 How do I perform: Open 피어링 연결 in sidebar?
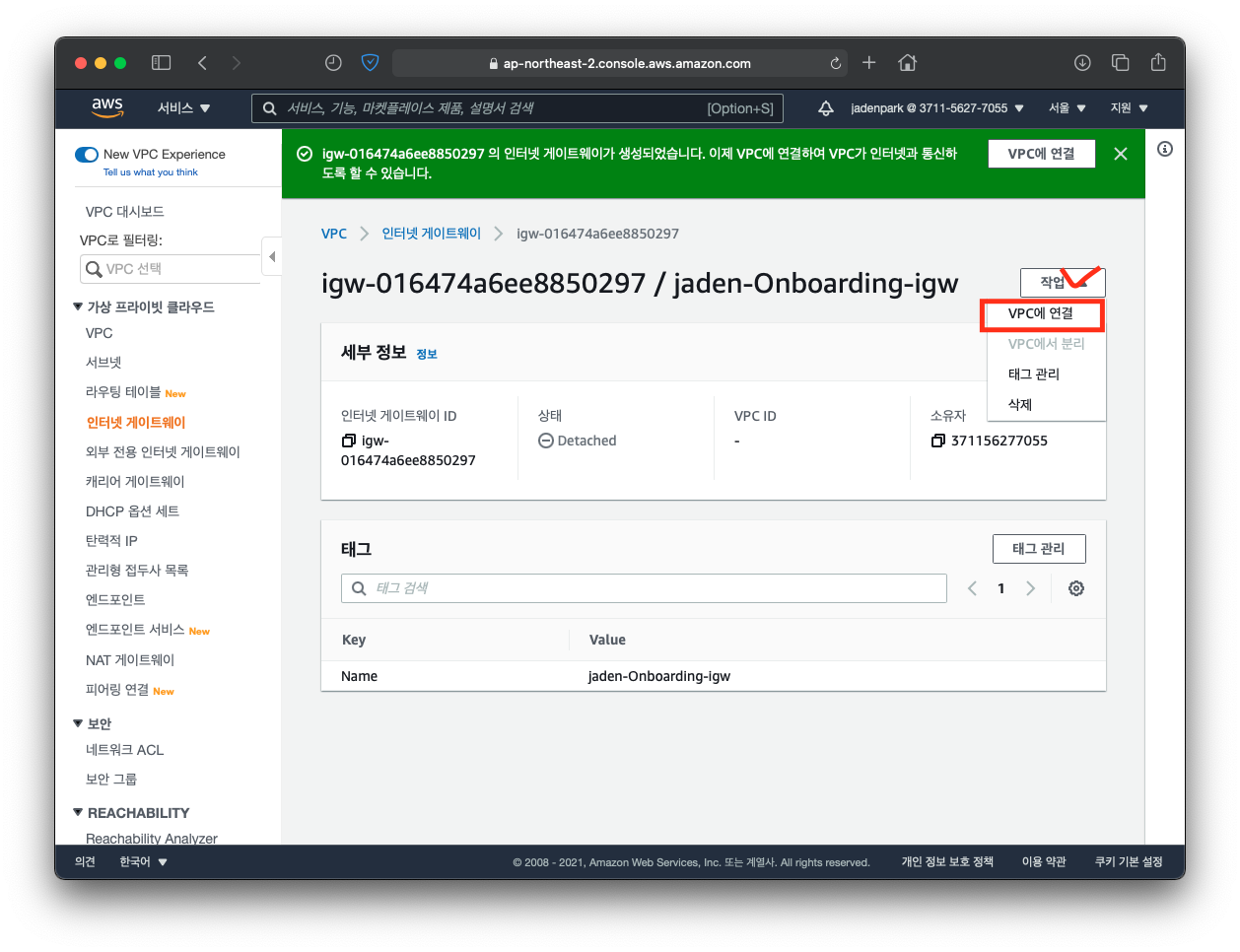[x=117, y=689]
